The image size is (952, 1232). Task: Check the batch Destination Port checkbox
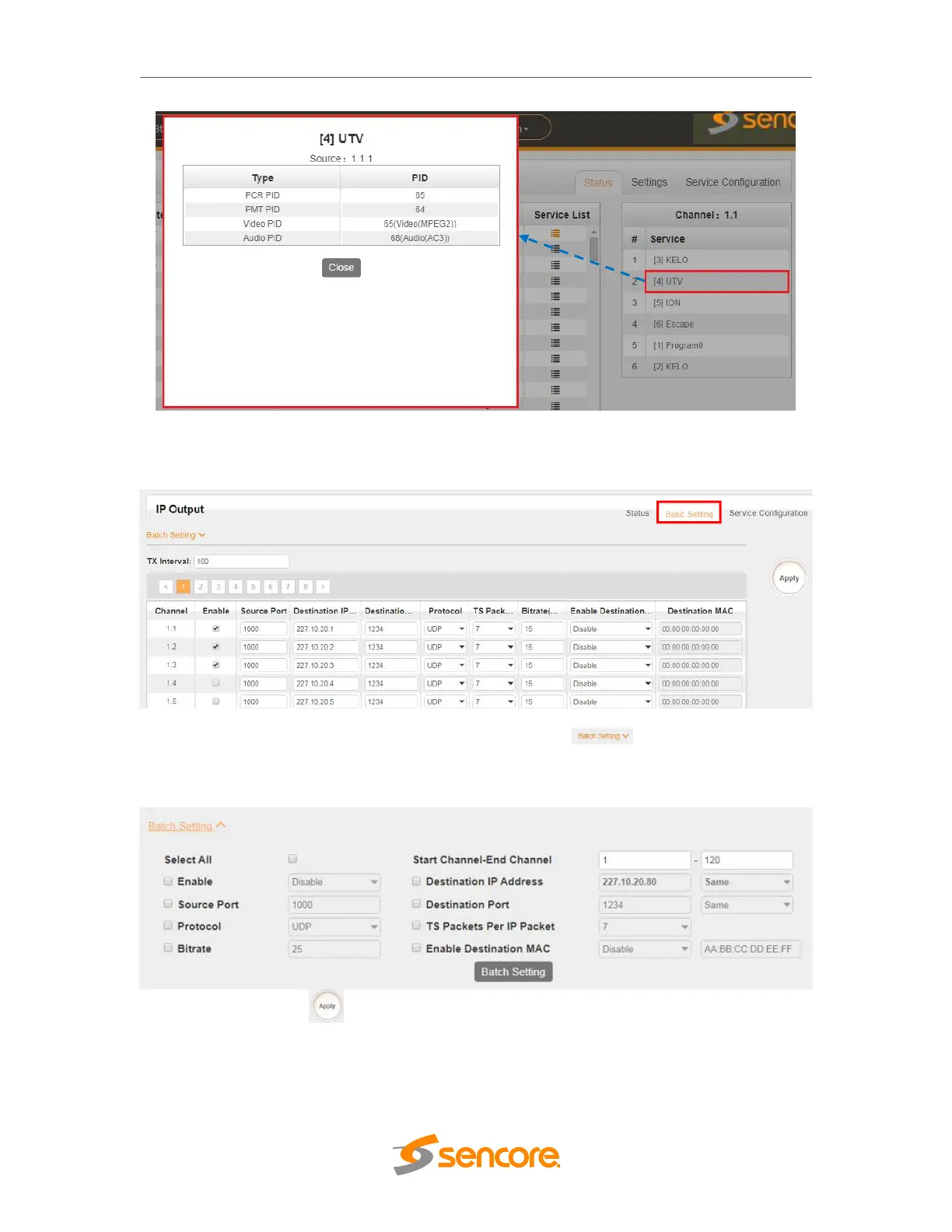pyautogui.click(x=416, y=904)
